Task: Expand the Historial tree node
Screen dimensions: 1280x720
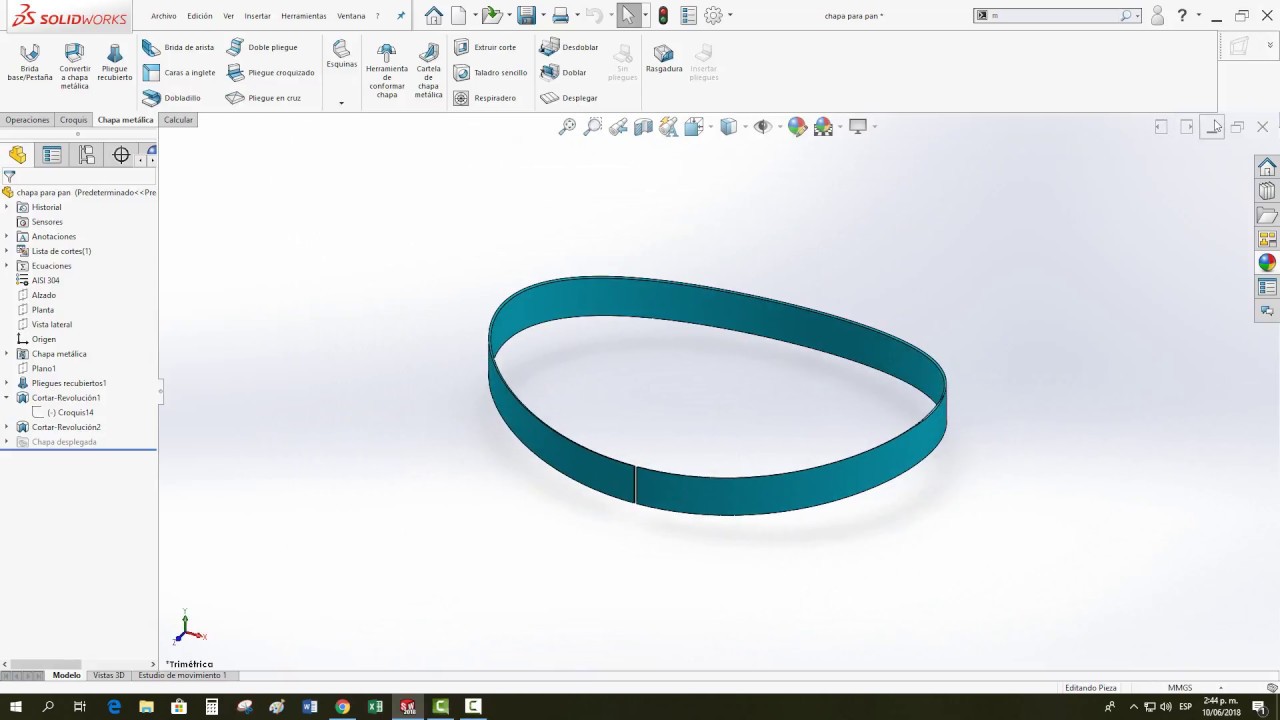Action: click(x=7, y=207)
